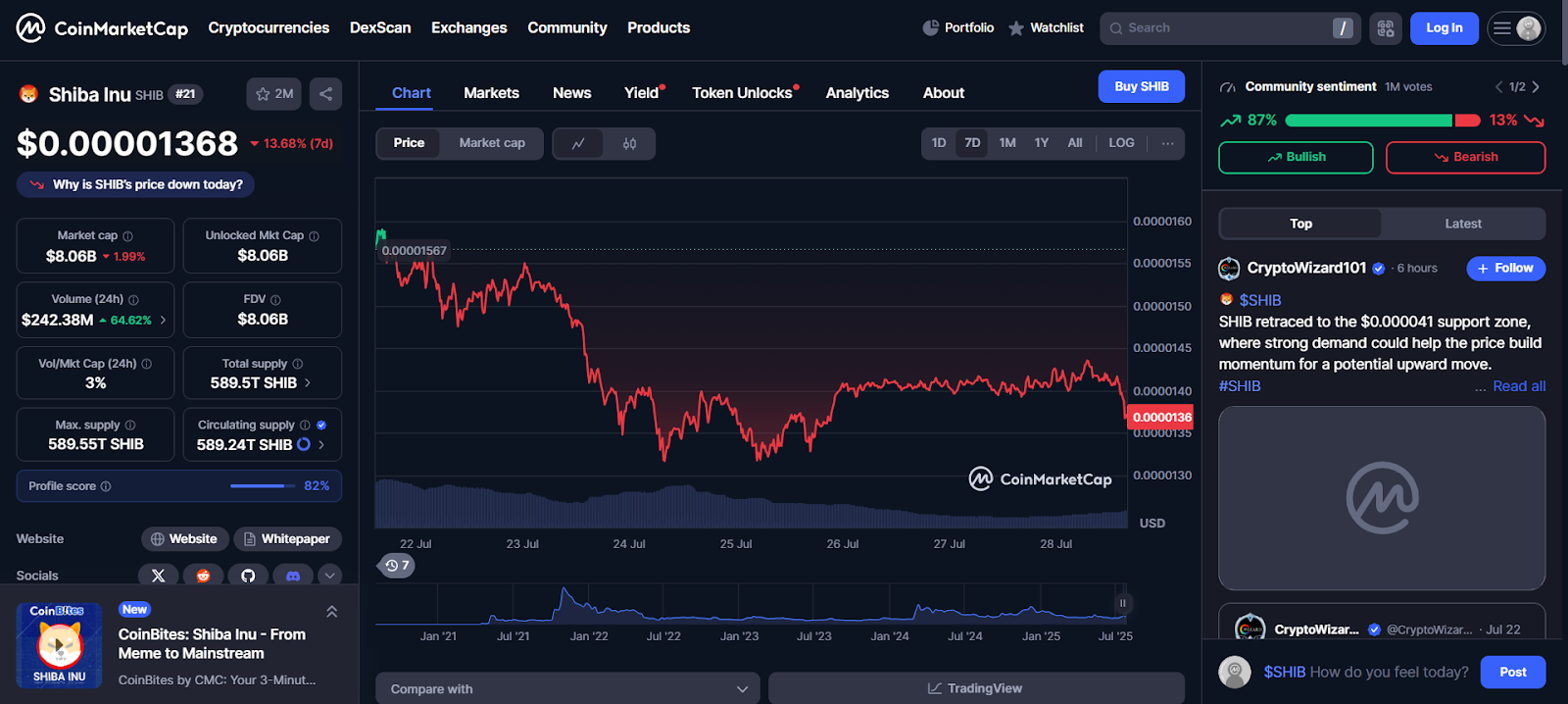Open the Markets tab
The height and width of the screenshot is (704, 1568).
click(491, 93)
